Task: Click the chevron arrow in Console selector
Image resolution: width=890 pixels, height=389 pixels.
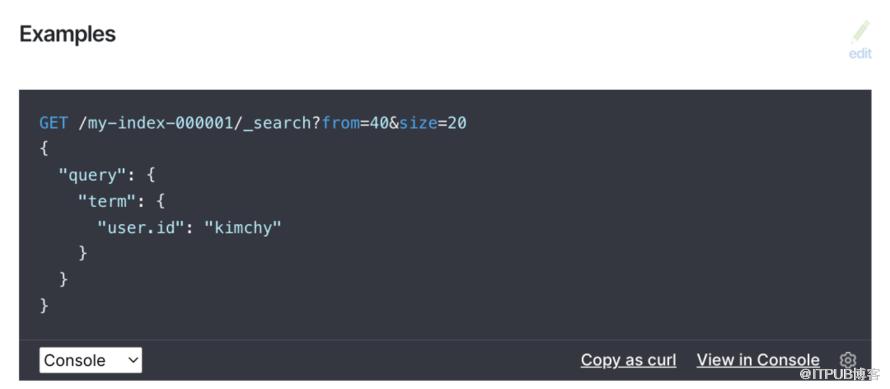Action: (133, 360)
